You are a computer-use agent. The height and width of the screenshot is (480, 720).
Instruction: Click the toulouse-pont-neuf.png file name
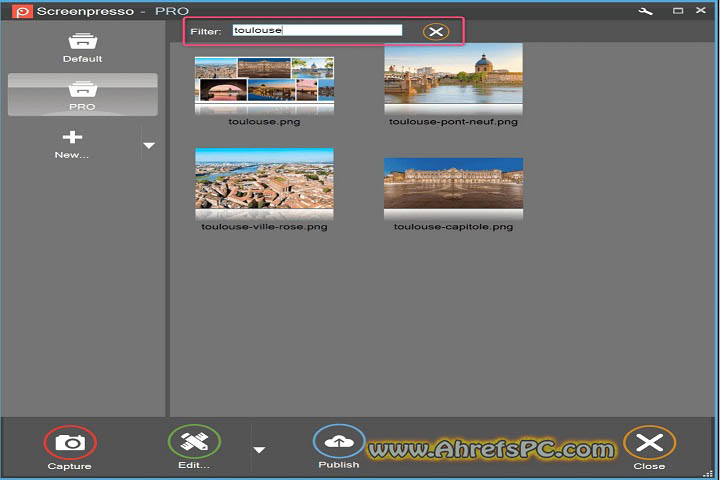click(x=453, y=122)
